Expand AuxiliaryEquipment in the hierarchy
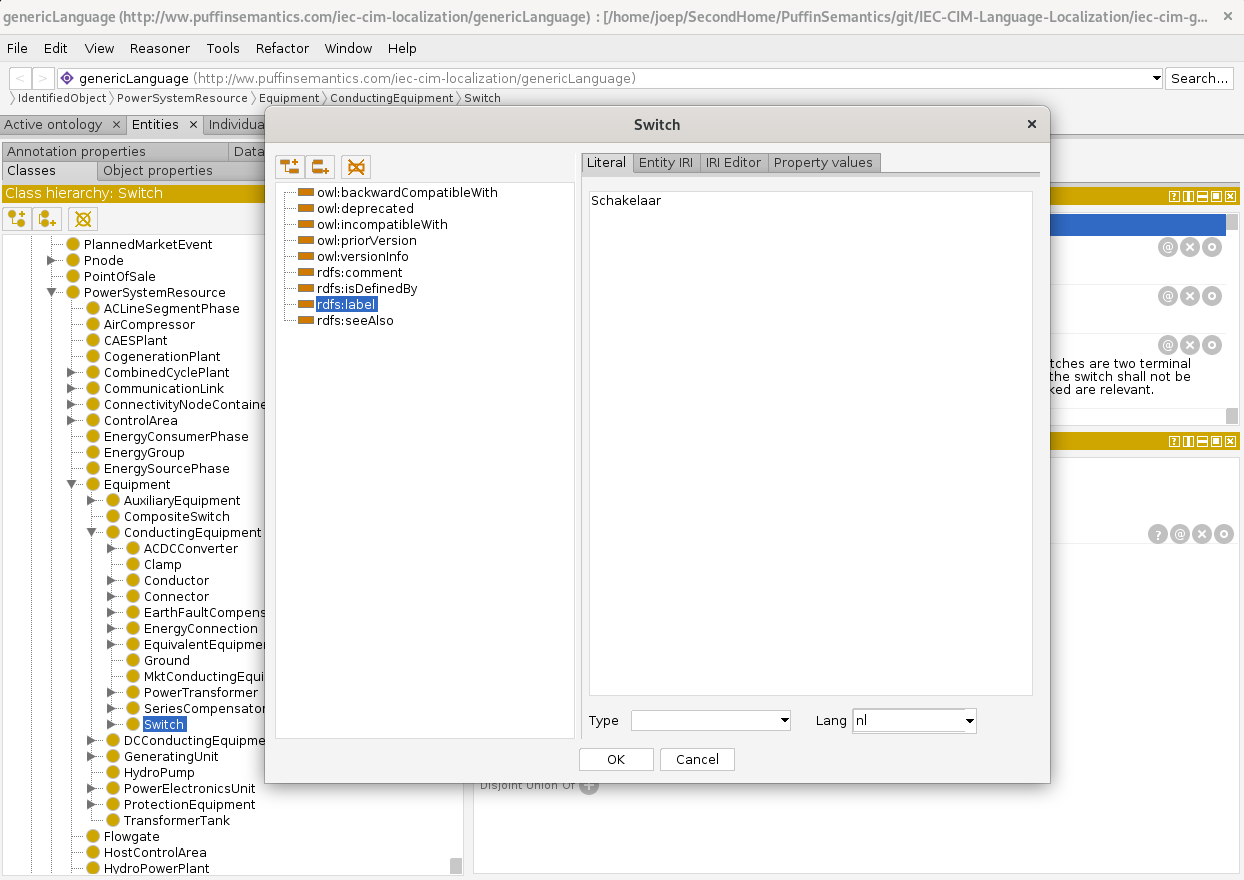Image resolution: width=1244 pixels, height=880 pixels. point(92,500)
